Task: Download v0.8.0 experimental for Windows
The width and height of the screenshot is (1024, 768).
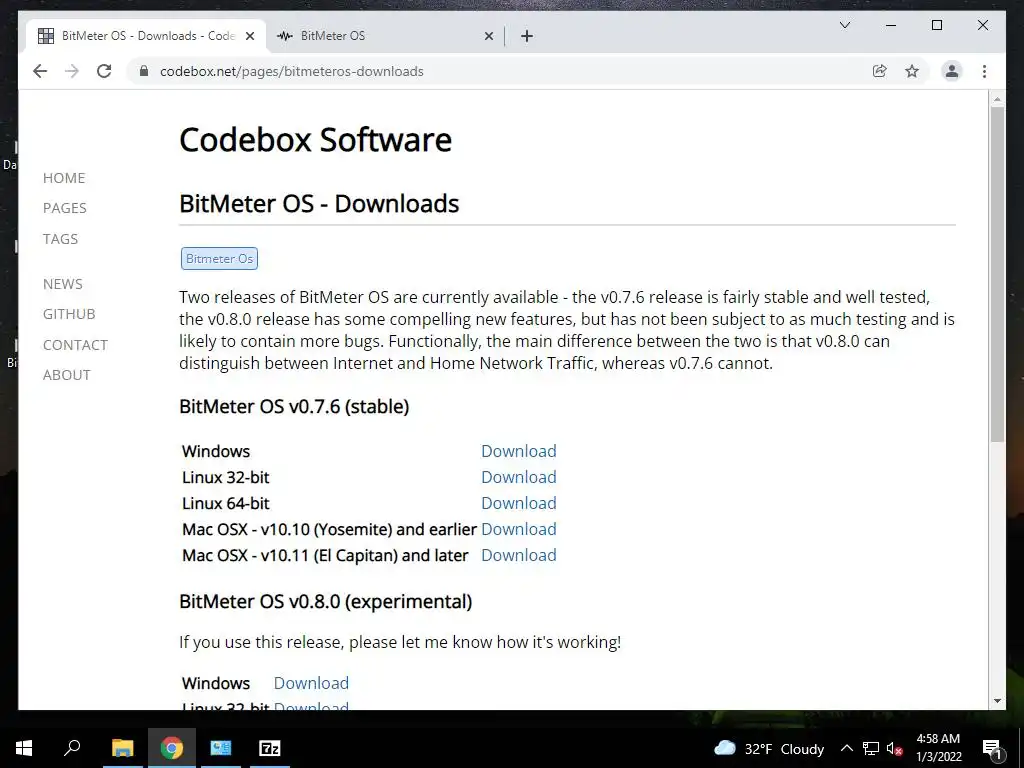Action: pos(311,683)
